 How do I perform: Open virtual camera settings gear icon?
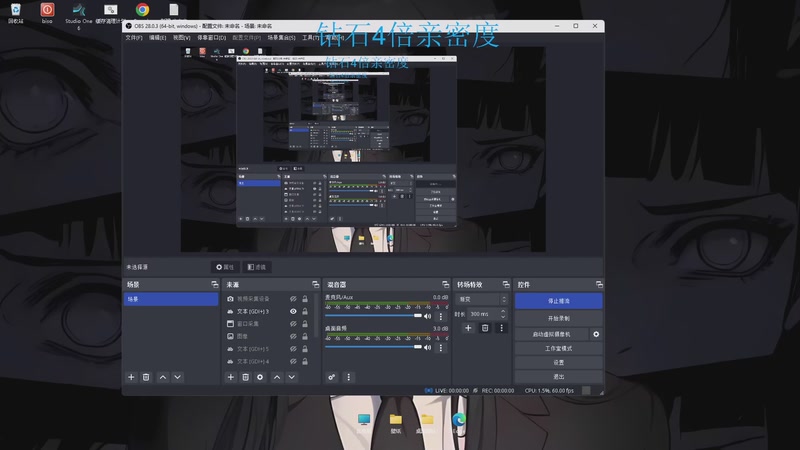tap(596, 334)
